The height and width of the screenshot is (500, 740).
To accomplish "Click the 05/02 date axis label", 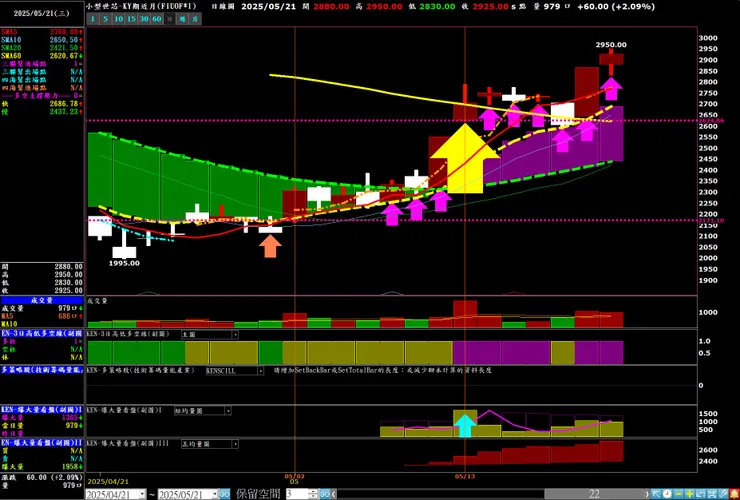I will [x=294, y=476].
